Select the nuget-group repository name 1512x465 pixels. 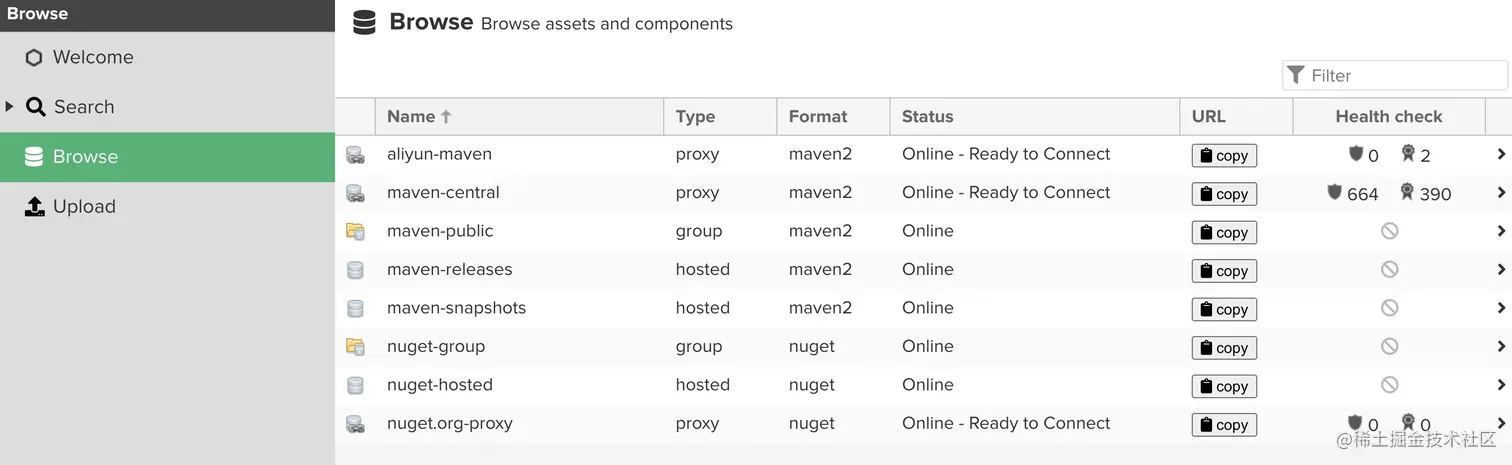[x=436, y=346]
